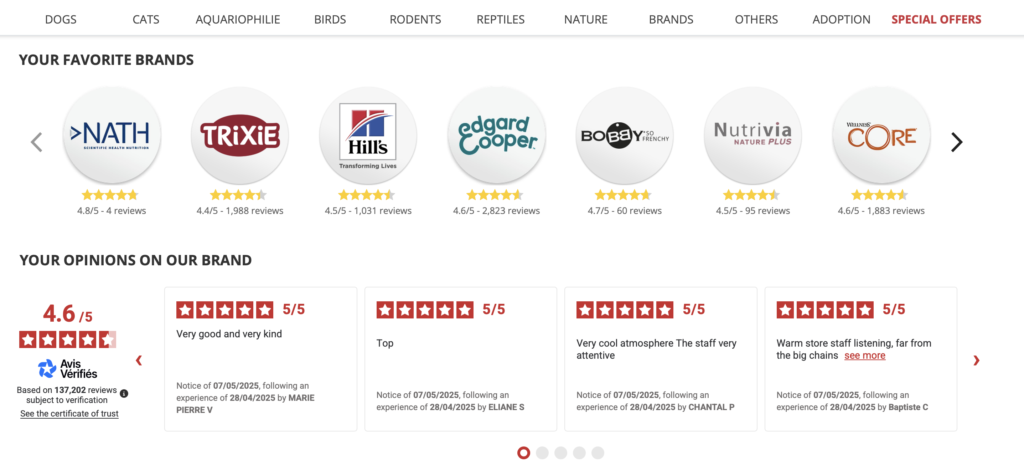Open the NATH brand logo

(112, 135)
